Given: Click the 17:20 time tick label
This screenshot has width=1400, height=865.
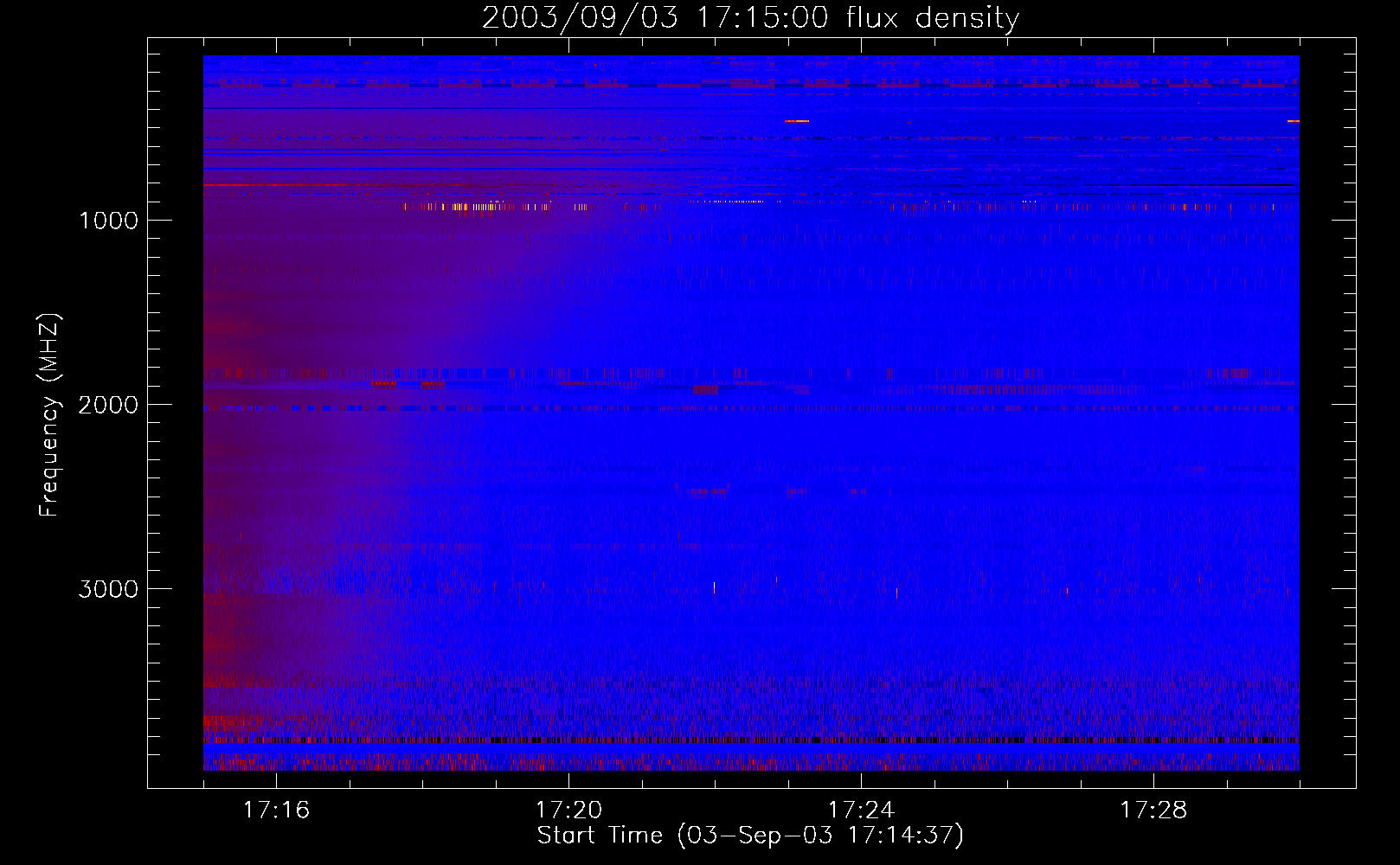Looking at the screenshot, I should (568, 810).
